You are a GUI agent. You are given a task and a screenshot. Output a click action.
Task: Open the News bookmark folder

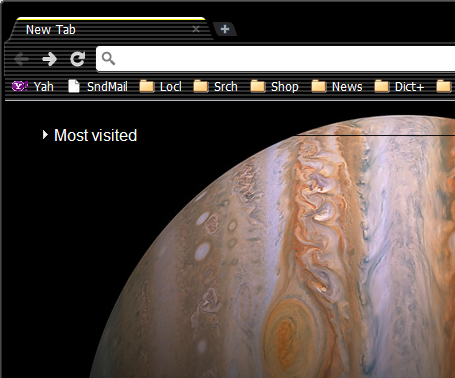tap(337, 87)
